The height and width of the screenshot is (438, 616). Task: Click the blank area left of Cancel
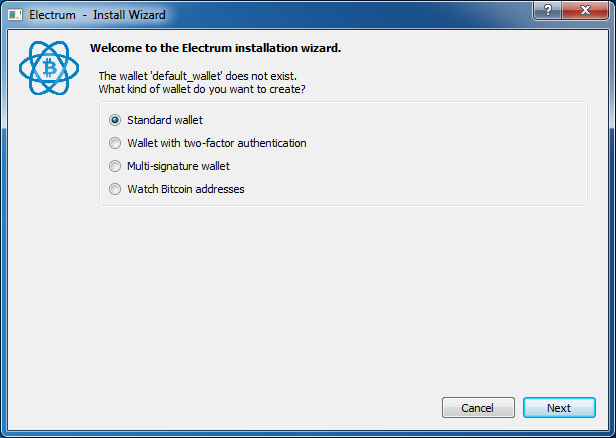(250, 407)
